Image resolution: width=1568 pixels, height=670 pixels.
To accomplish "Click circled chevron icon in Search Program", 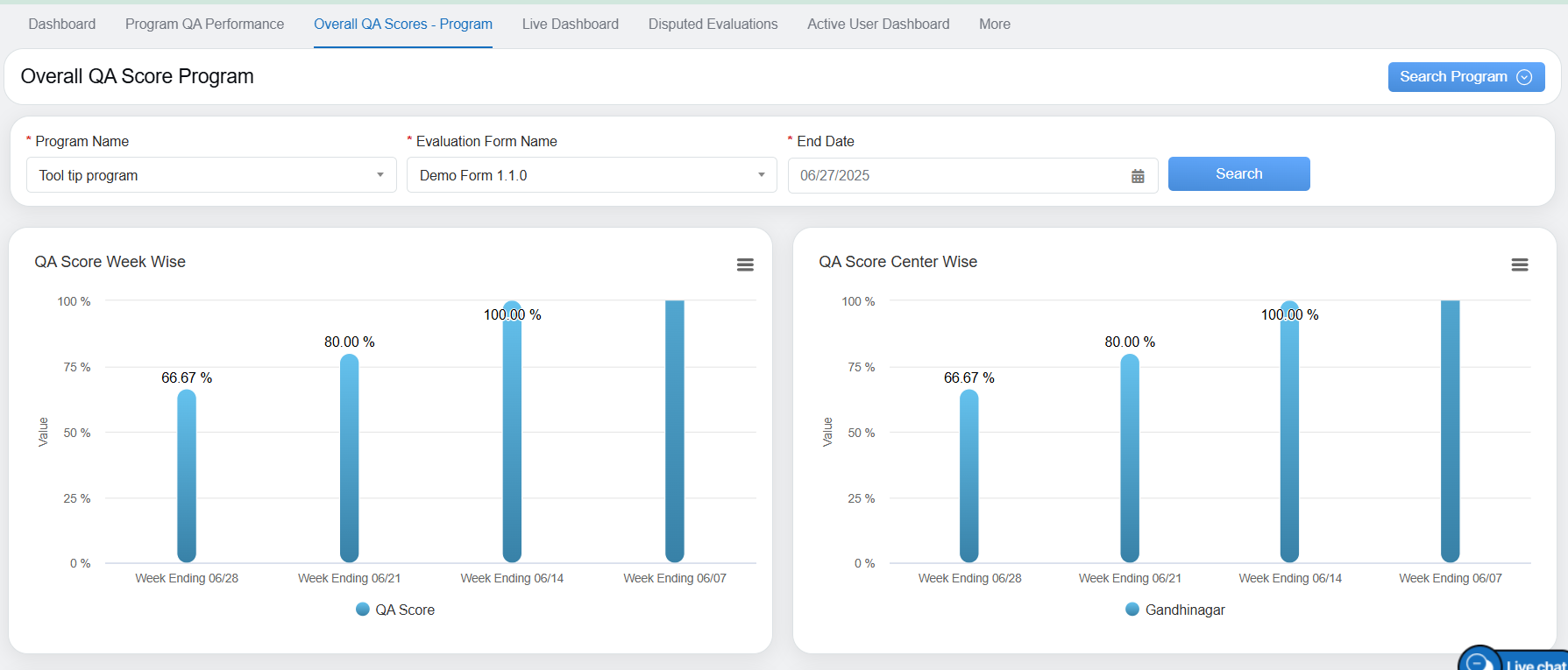I will (x=1524, y=77).
